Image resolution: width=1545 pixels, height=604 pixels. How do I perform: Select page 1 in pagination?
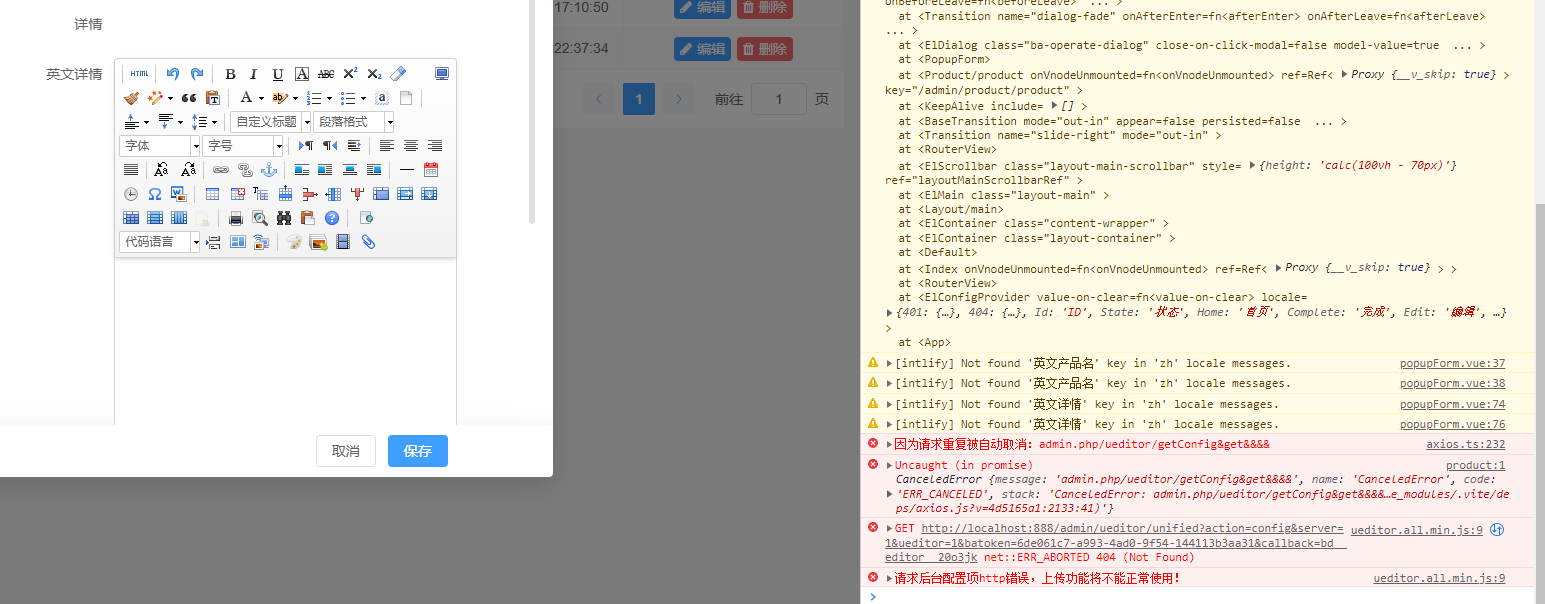tap(639, 99)
